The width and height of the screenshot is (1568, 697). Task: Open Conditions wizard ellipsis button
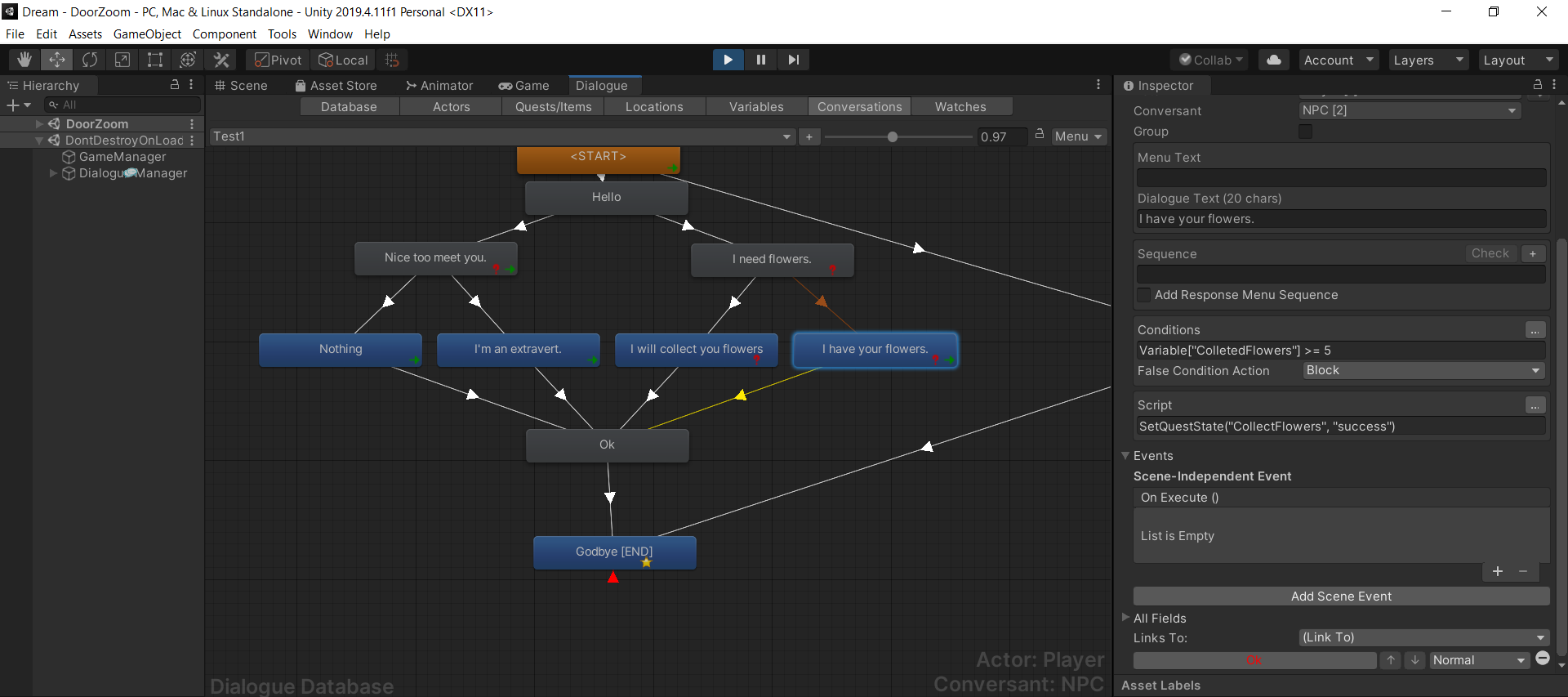pyautogui.click(x=1535, y=330)
